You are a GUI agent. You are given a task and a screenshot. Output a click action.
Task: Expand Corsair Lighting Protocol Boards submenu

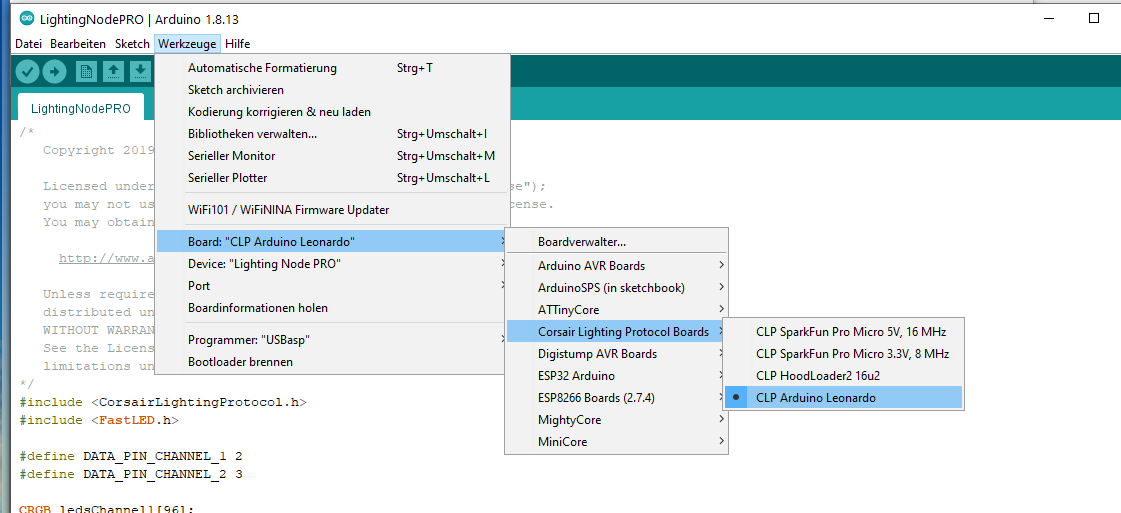[x=616, y=332]
